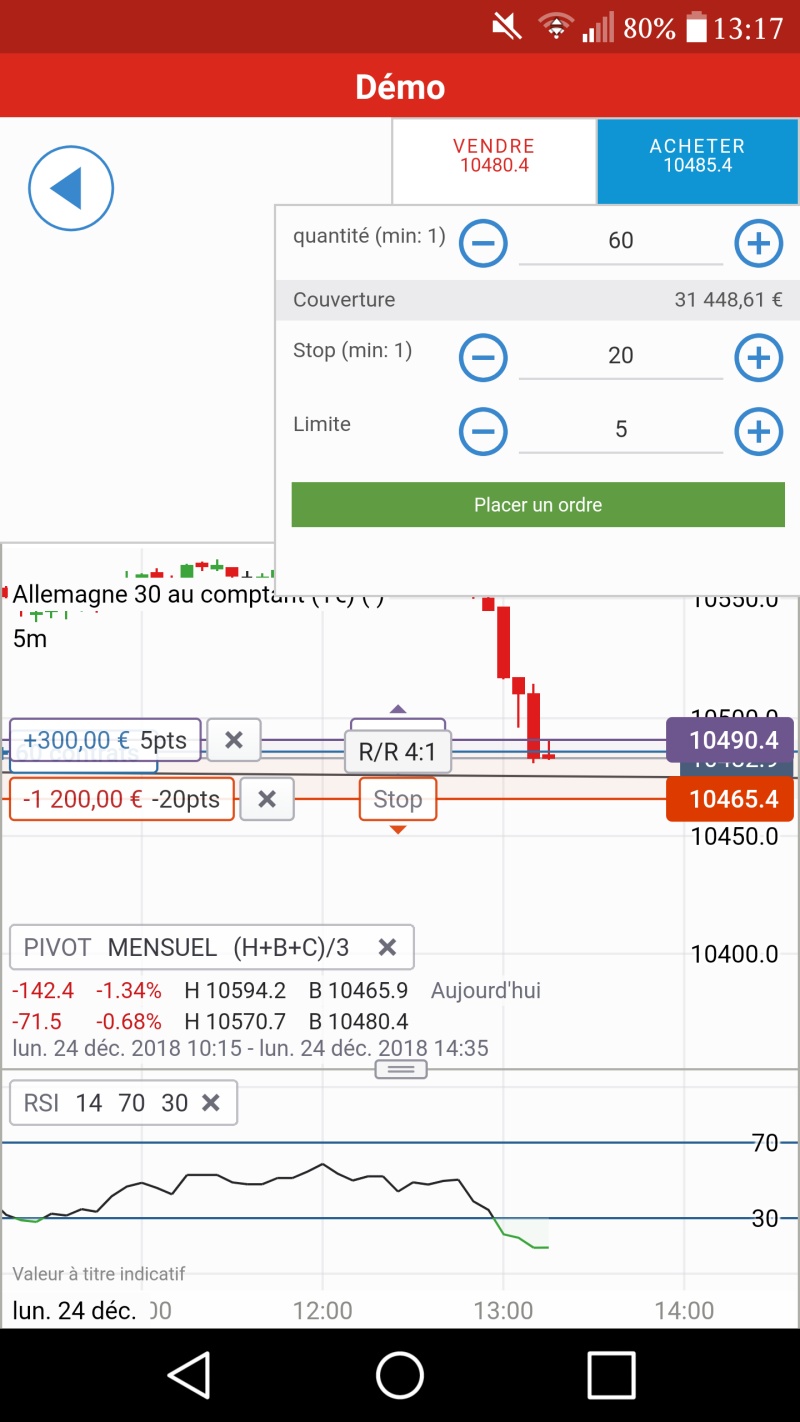Increase quantité with plus icon
The image size is (800, 1422).
coord(758,243)
